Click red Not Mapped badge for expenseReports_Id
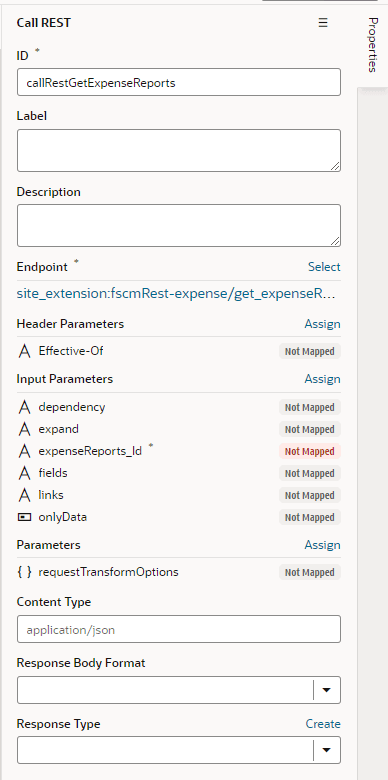The image size is (388, 780). 309,451
